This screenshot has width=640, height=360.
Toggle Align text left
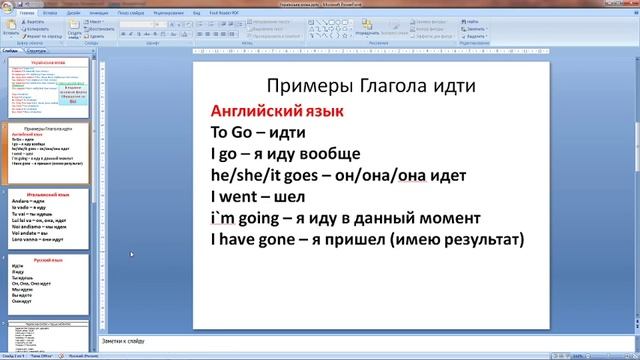click(200, 34)
